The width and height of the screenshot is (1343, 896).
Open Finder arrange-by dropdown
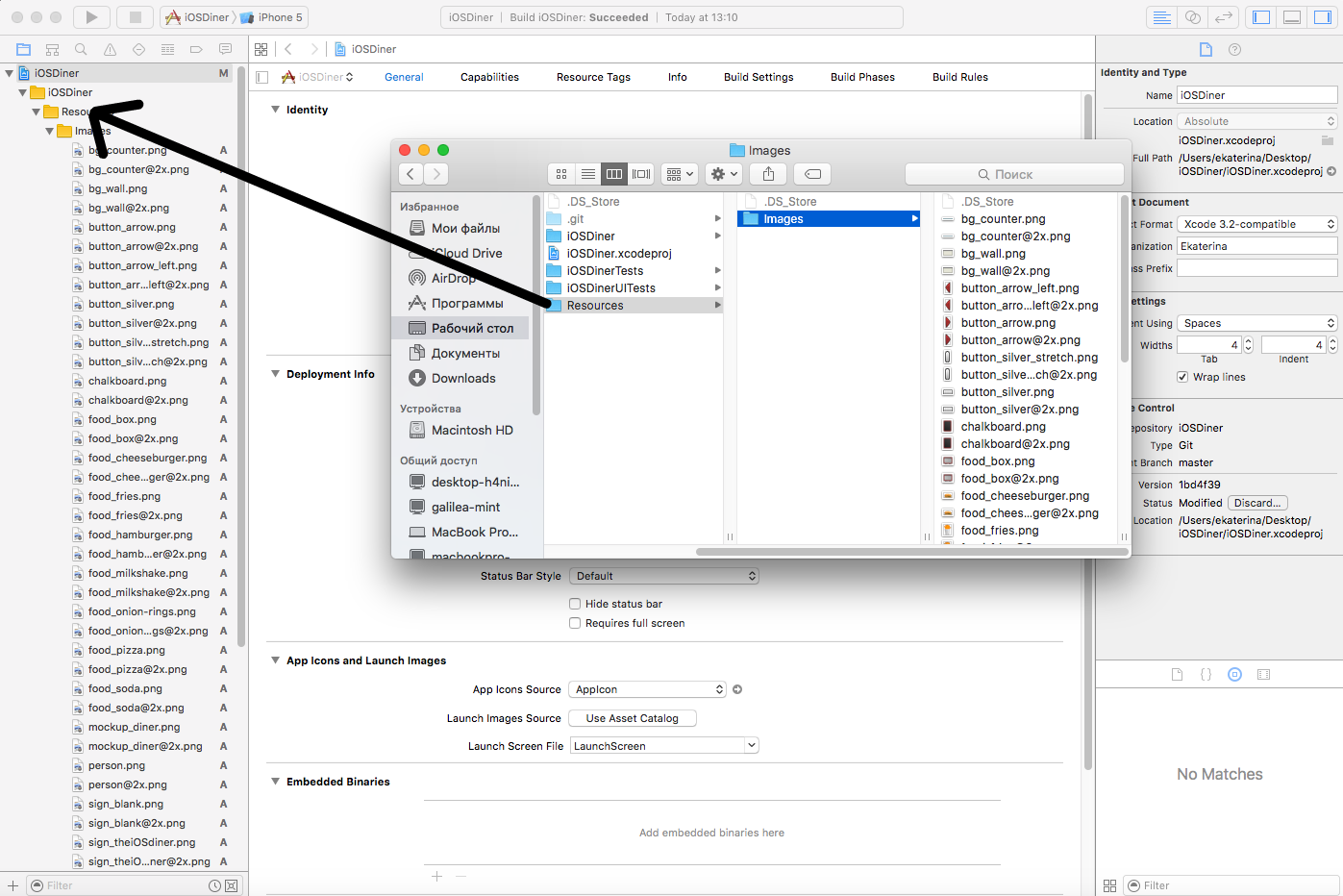coord(680,174)
